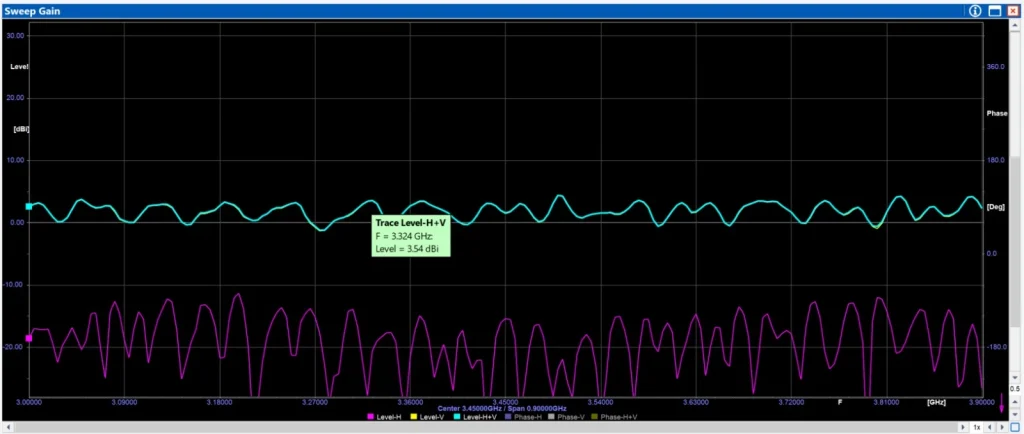Toggle the Level-H+V trace legend
Image resolution: width=1024 pixels, height=434 pixels.
tap(476, 416)
